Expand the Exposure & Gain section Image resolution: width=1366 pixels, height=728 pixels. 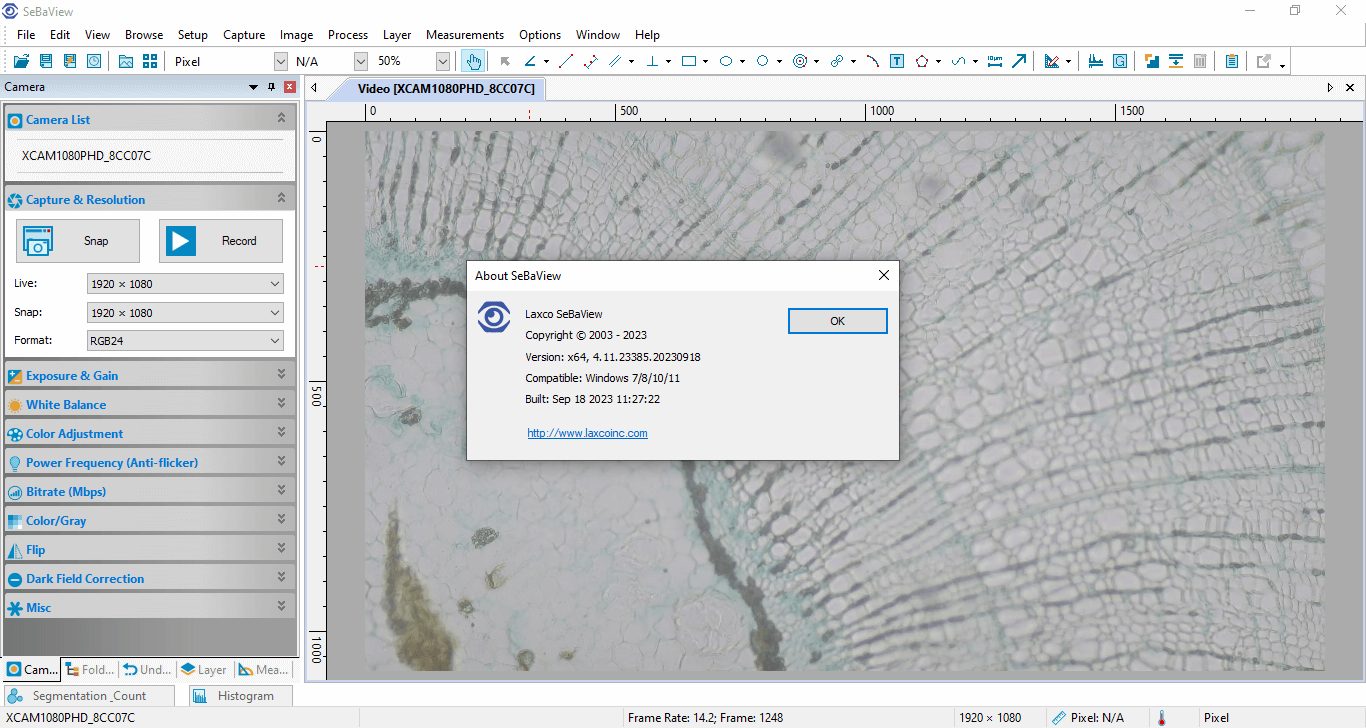point(150,376)
